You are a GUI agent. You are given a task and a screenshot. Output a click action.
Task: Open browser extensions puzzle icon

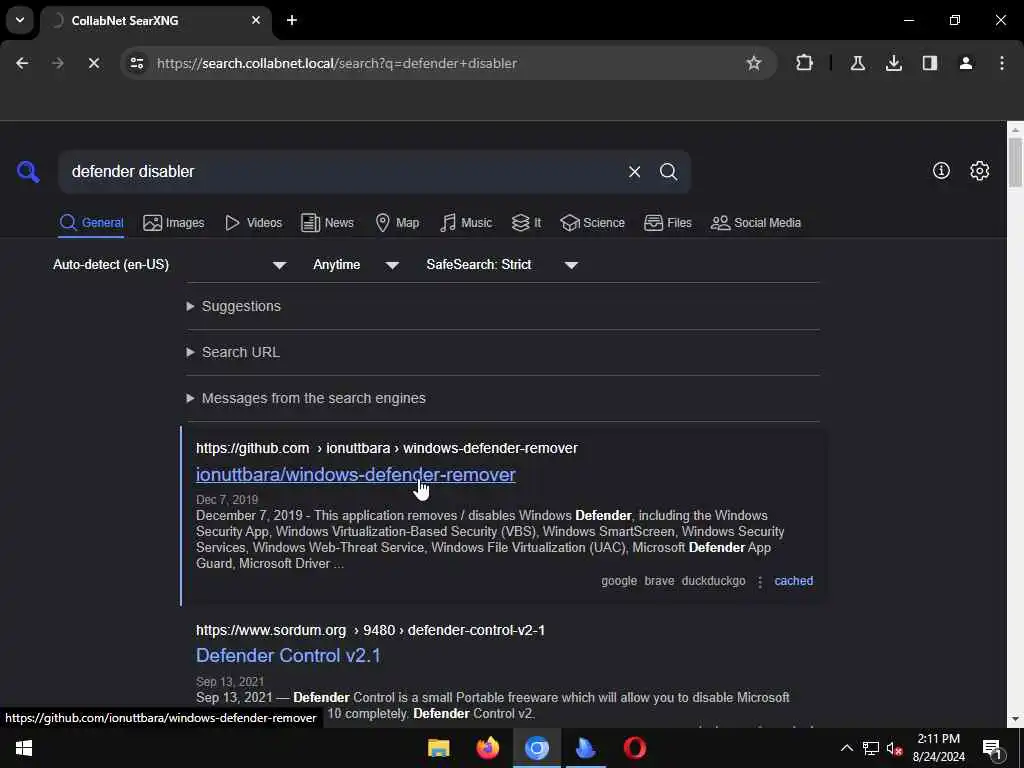coord(805,63)
